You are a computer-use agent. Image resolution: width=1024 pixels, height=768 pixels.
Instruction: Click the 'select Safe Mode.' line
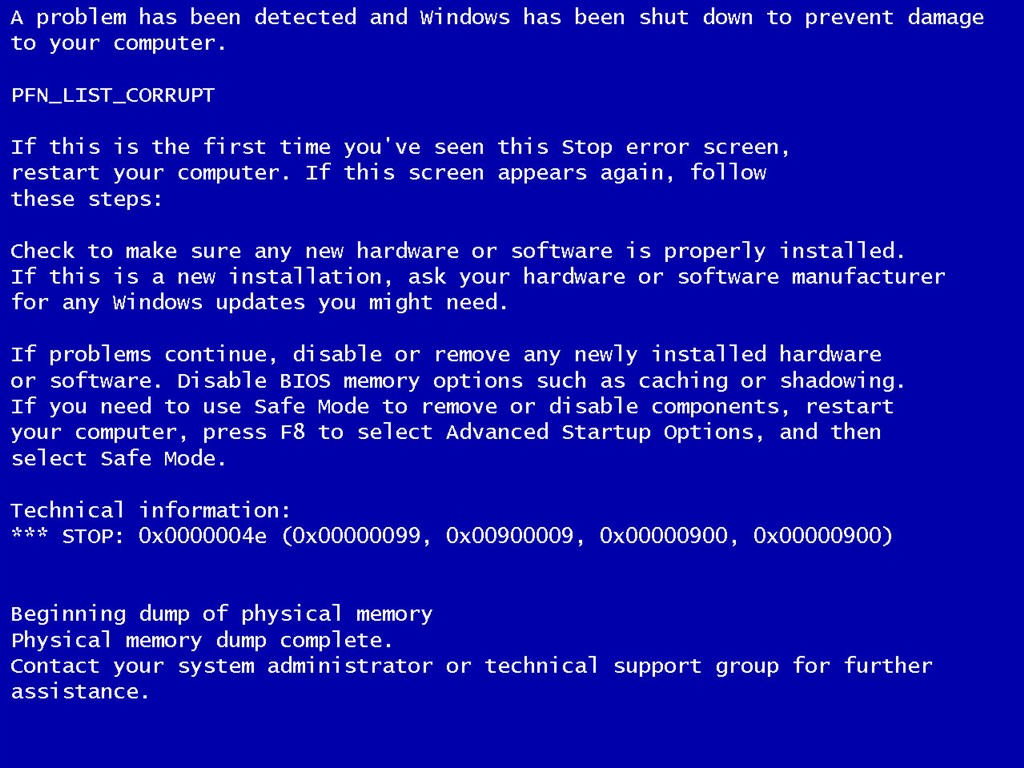[118, 458]
